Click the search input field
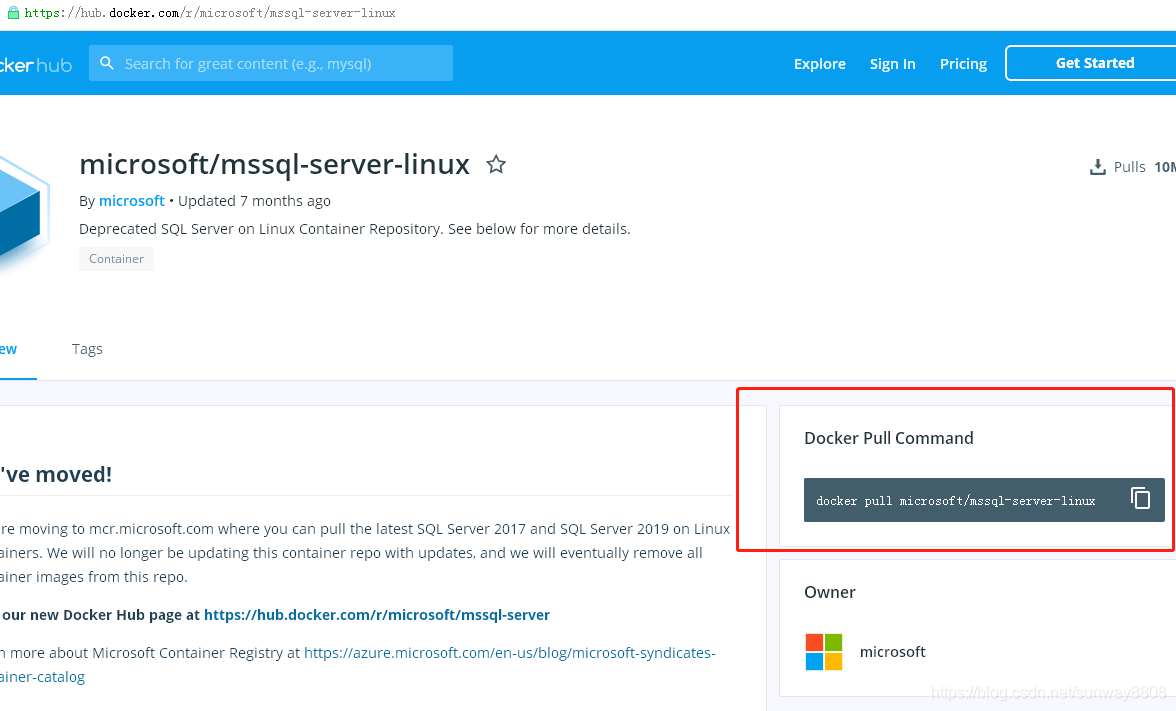 click(270, 62)
